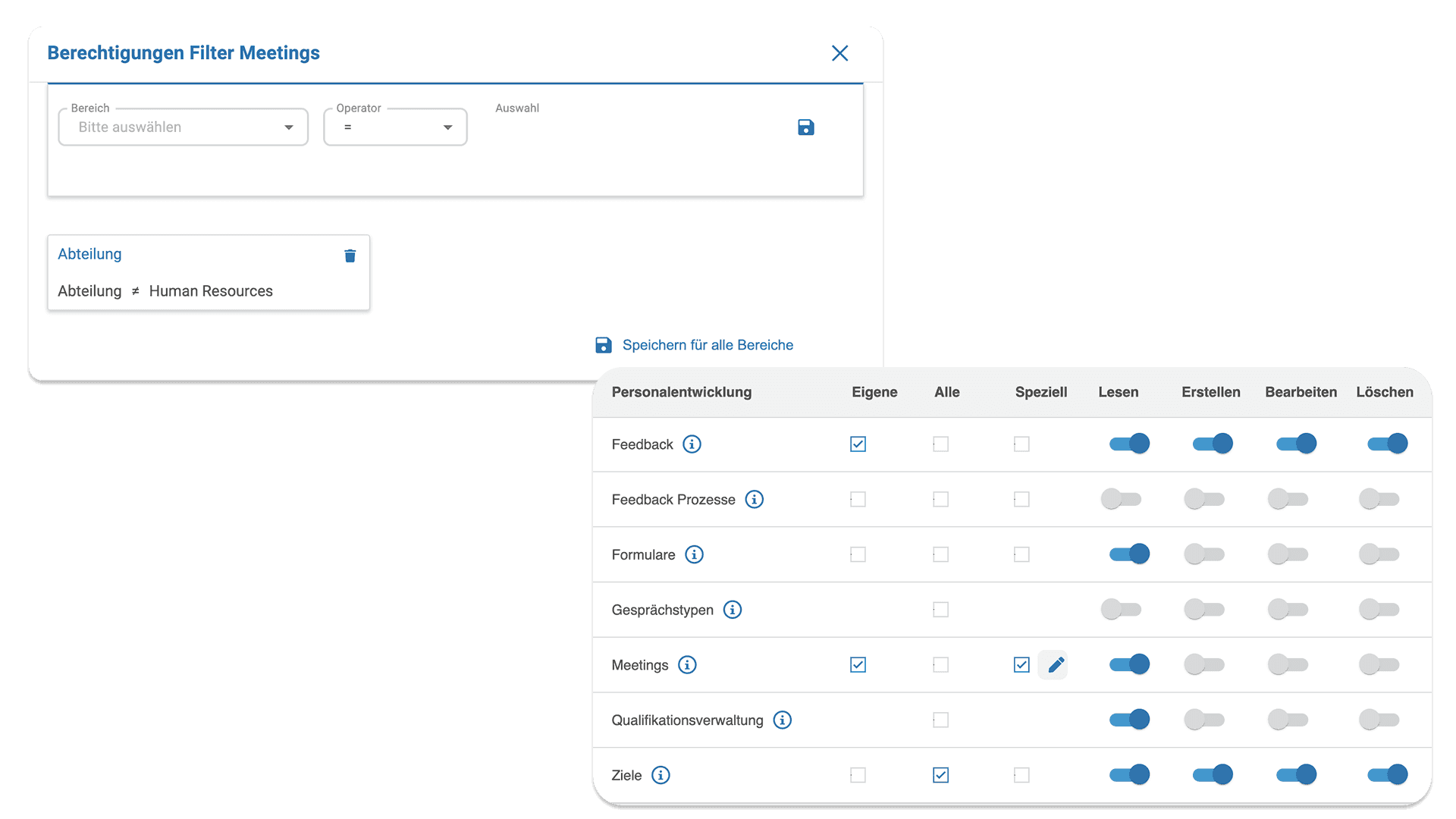Click Speichern für alle Bereiche link
This screenshot has height=819, width=1456.
click(708, 345)
